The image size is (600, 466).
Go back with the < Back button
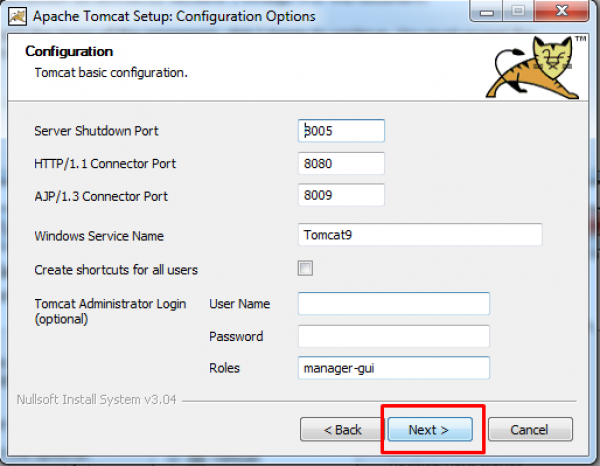[342, 430]
